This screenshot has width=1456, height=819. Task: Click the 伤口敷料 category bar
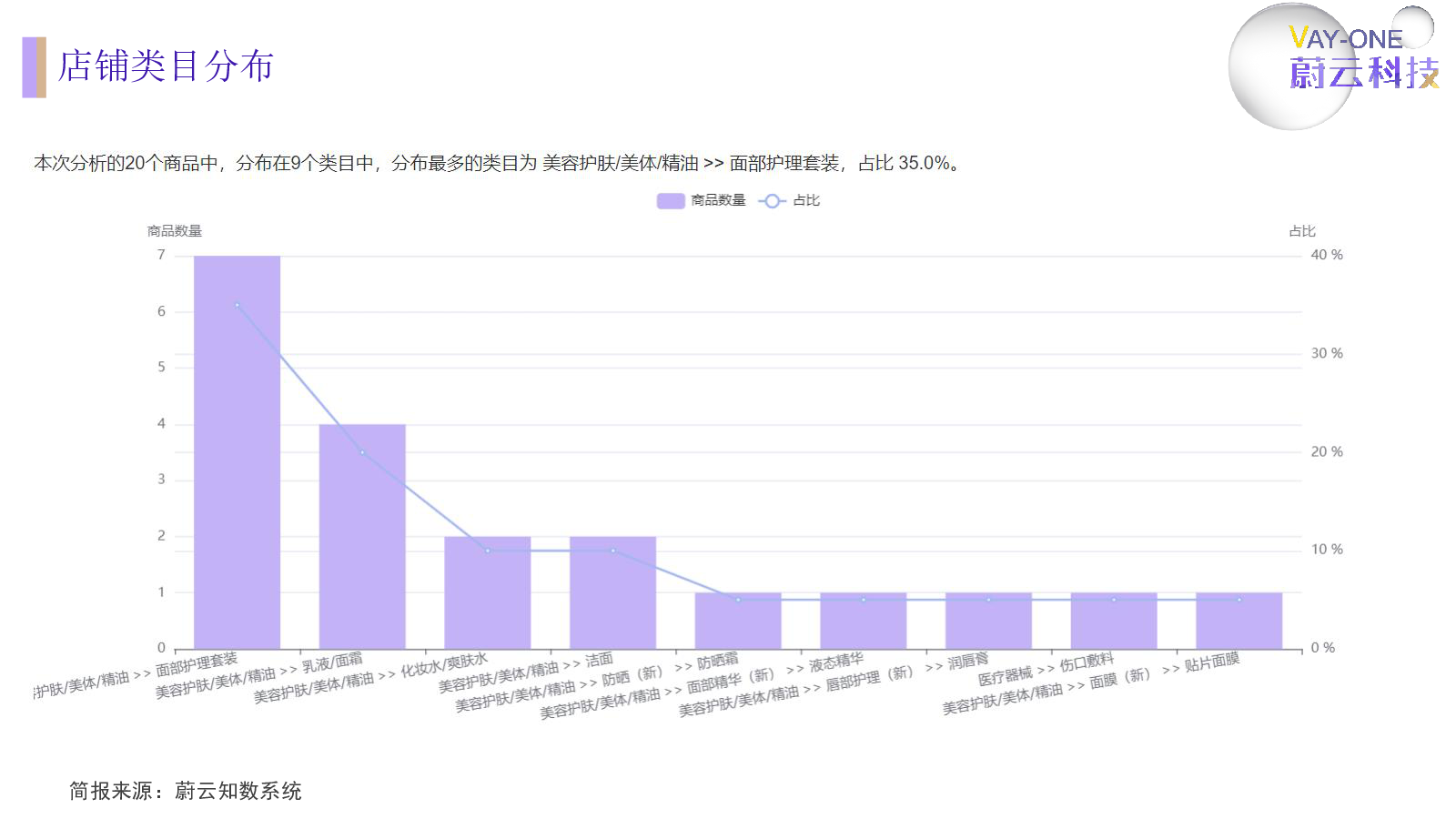[1113, 623]
